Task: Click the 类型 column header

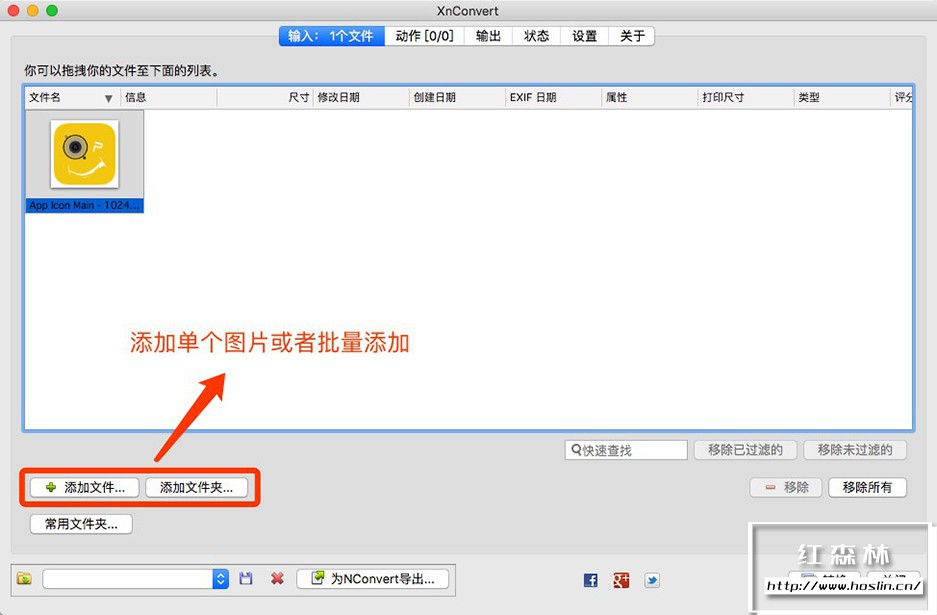Action: 842,97
